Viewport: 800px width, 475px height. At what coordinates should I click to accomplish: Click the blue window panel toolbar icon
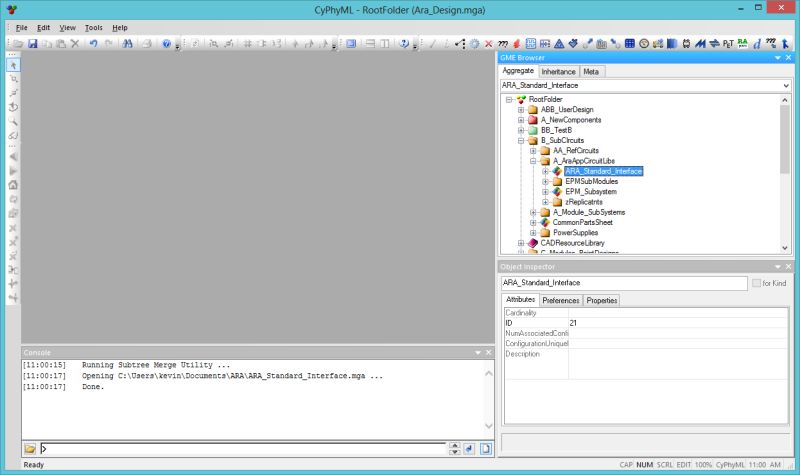coord(351,44)
